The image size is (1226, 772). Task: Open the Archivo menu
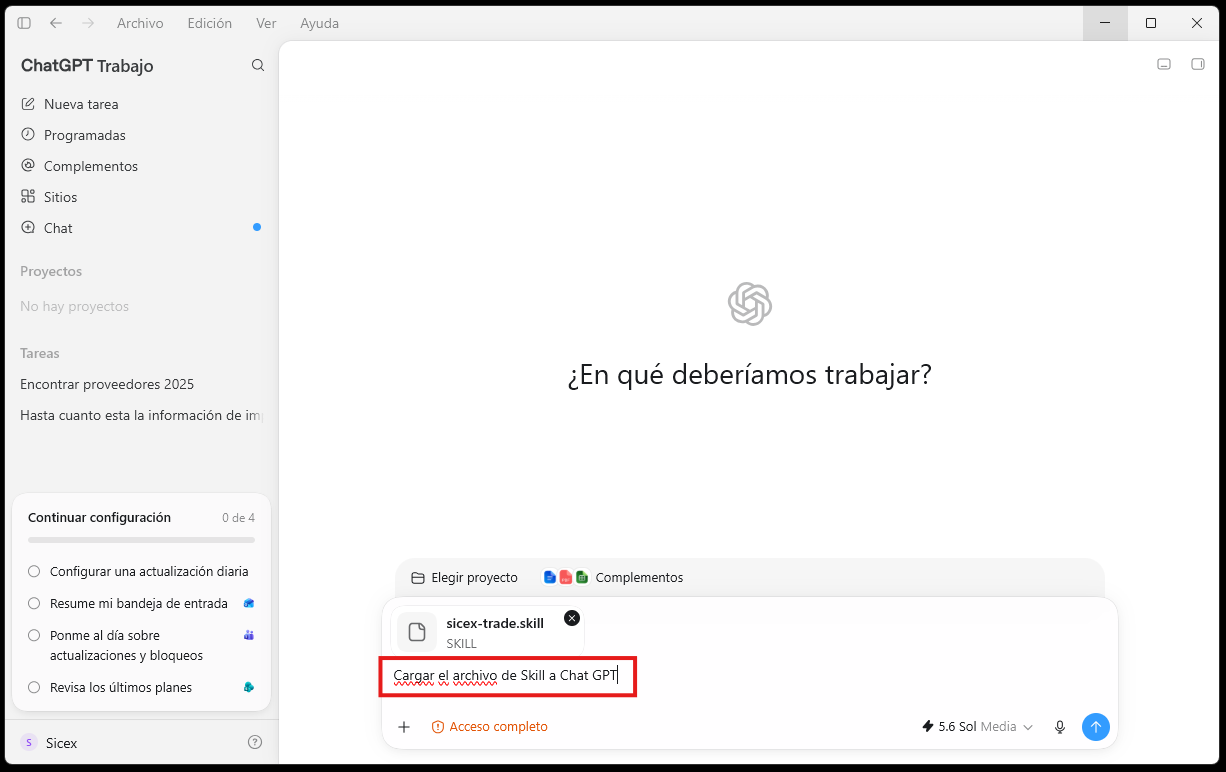tap(140, 23)
